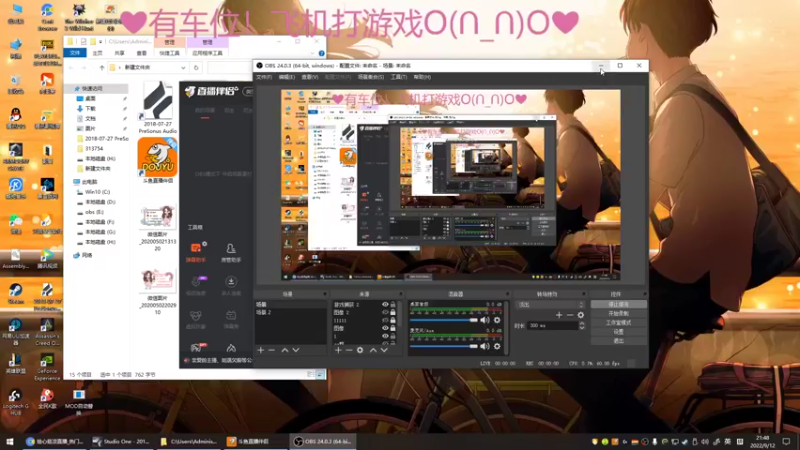Click 开始录制 button in OBS controls
Image resolution: width=800 pixels, height=450 pixels.
[x=618, y=314]
